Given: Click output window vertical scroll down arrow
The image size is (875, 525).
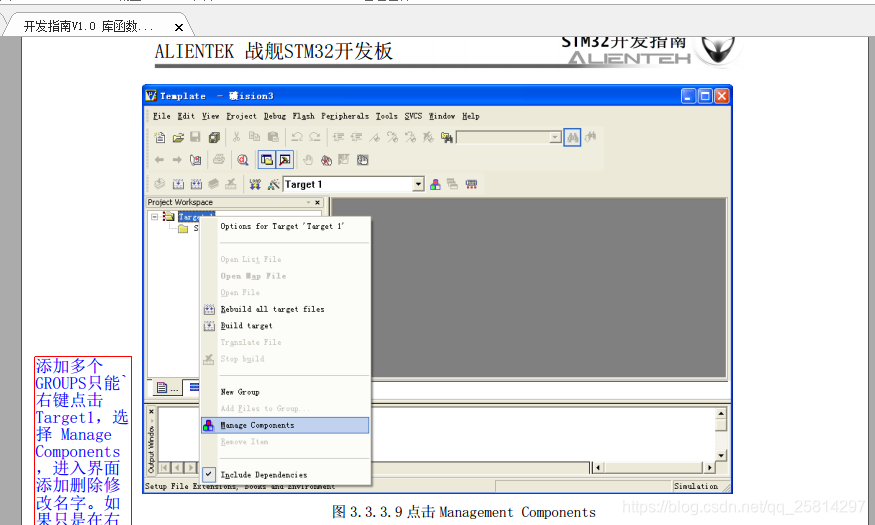Looking at the screenshot, I should click(x=721, y=455).
